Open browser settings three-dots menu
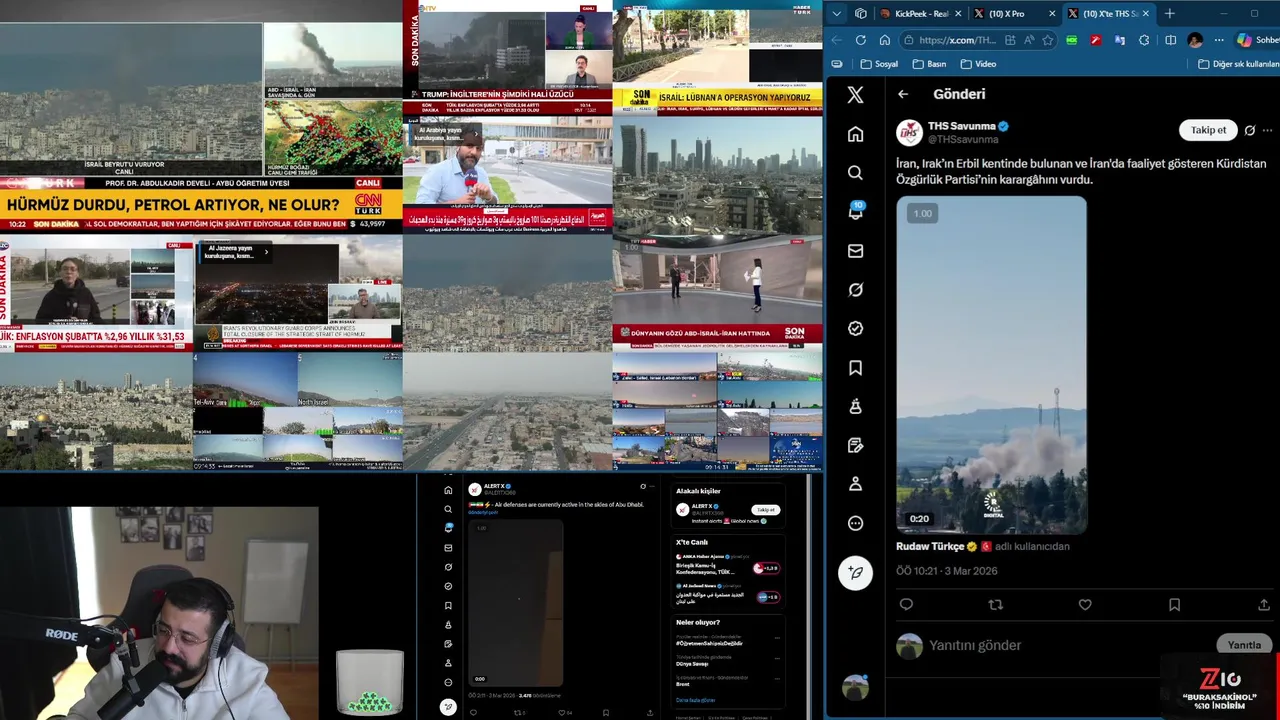The height and width of the screenshot is (720, 1280). coord(1219,40)
